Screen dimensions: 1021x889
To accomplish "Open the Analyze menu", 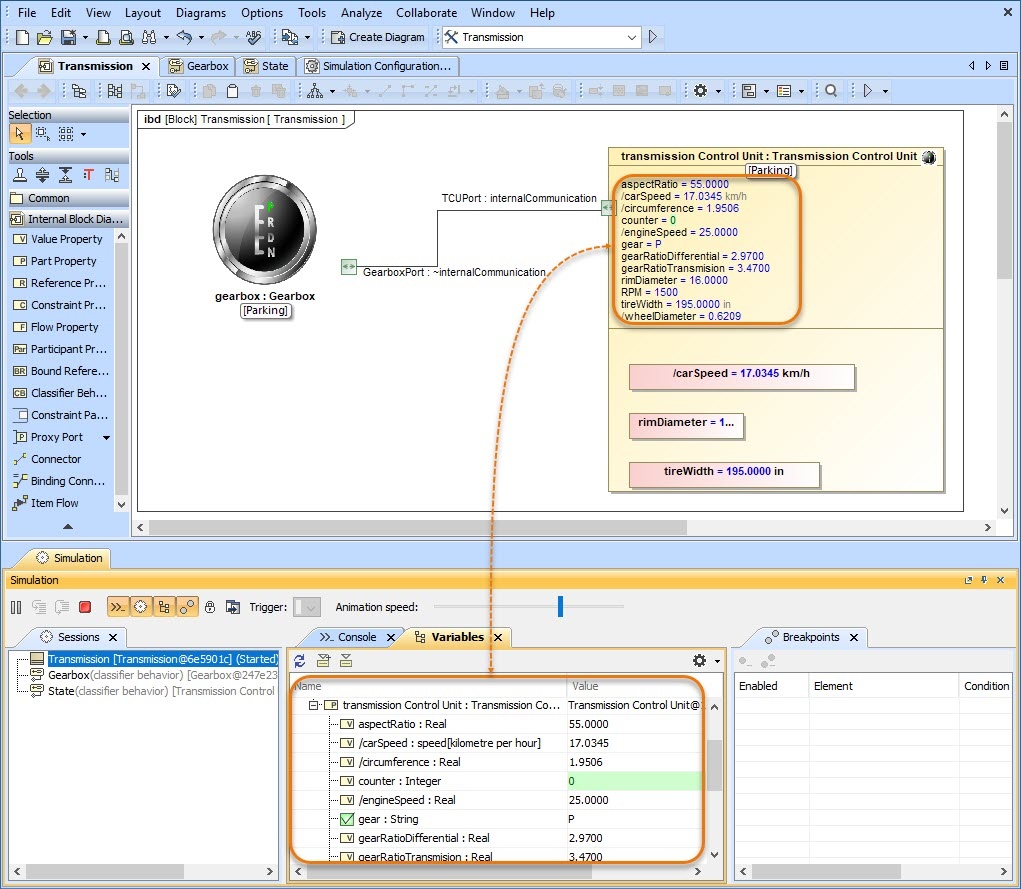I will tap(361, 13).
